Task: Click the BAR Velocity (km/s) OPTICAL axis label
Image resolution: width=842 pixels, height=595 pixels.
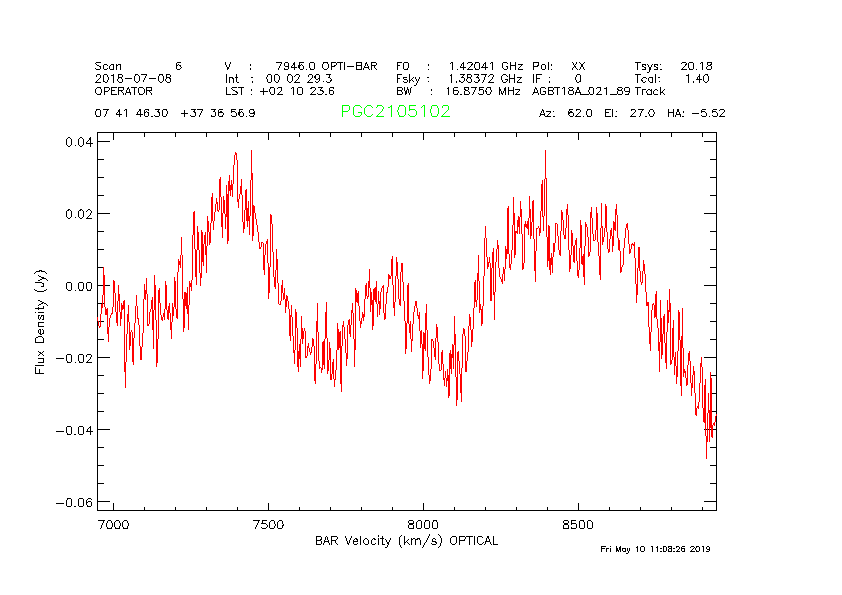Action: pyautogui.click(x=406, y=541)
